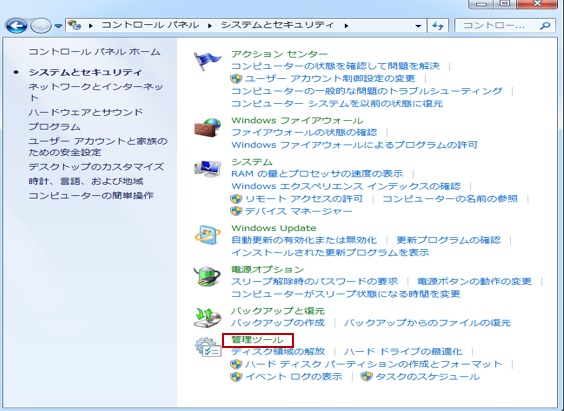Click デバイス マネージャー link

coord(299,211)
